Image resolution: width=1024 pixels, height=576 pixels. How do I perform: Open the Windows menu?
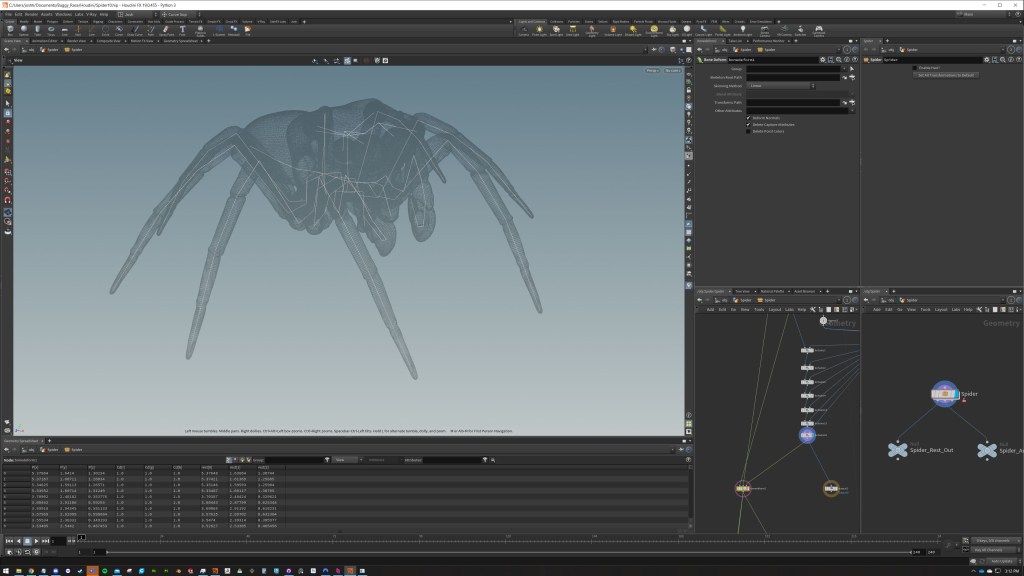click(x=62, y=14)
